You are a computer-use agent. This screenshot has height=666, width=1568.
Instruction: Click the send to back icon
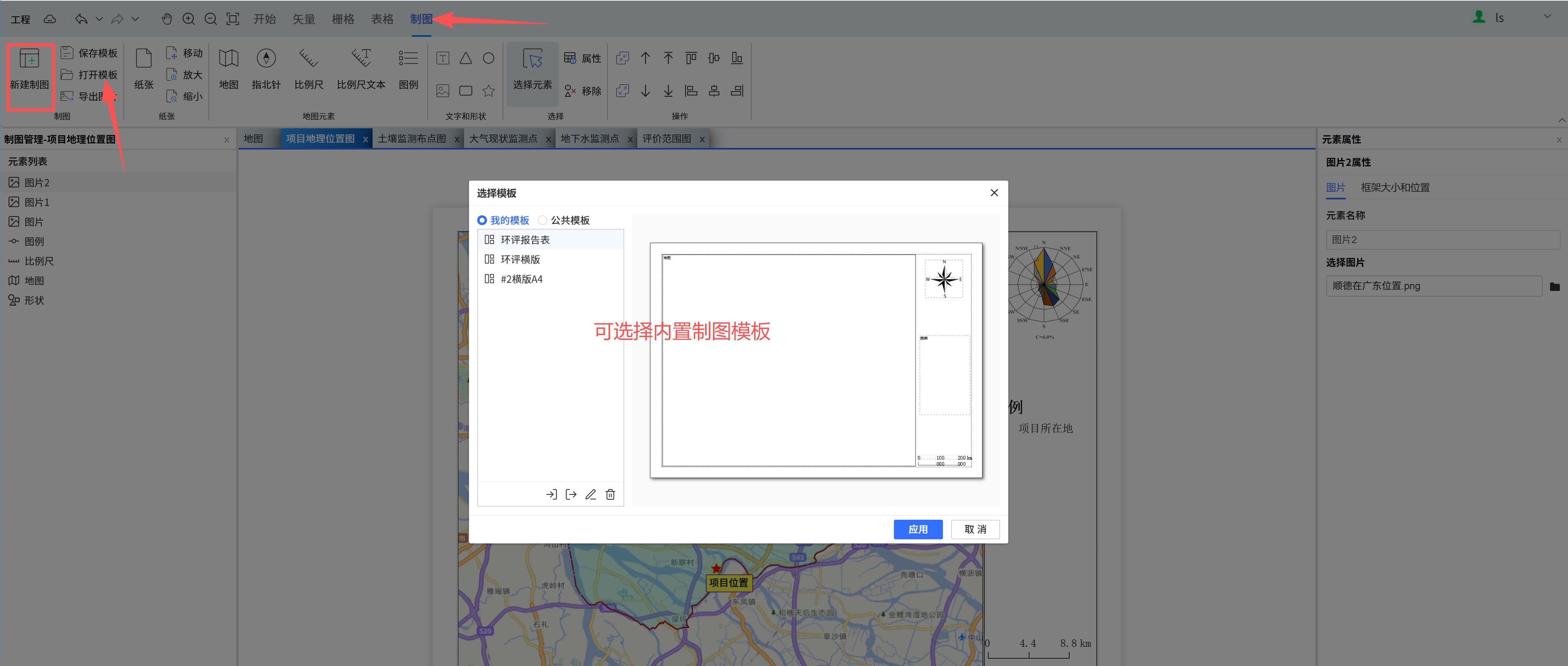coord(668,91)
